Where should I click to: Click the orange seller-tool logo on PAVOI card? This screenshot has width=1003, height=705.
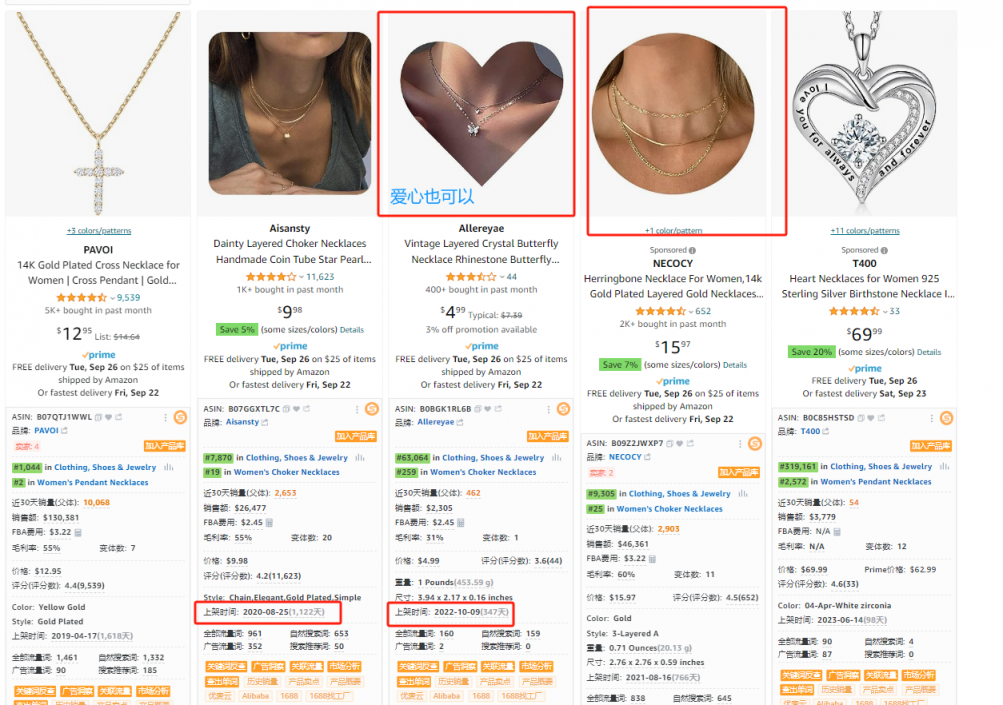point(180,417)
